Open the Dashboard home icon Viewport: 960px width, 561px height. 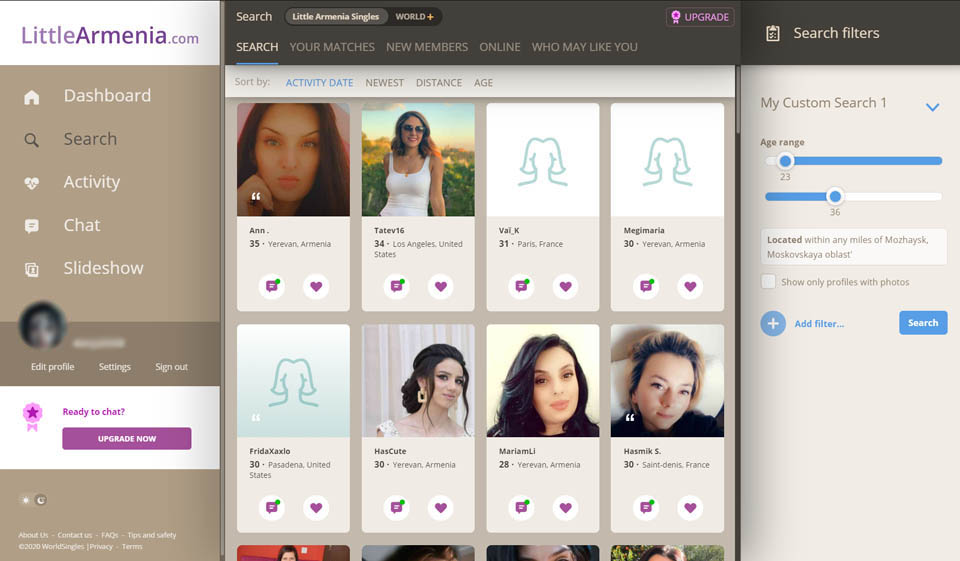32,97
